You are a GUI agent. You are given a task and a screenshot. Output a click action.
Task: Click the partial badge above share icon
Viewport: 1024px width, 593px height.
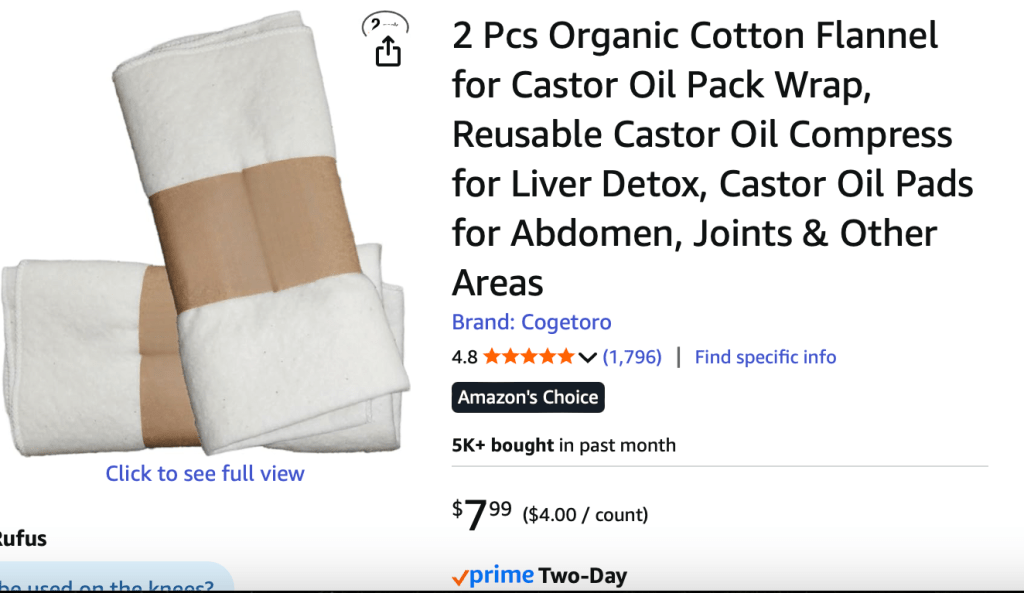point(385,24)
